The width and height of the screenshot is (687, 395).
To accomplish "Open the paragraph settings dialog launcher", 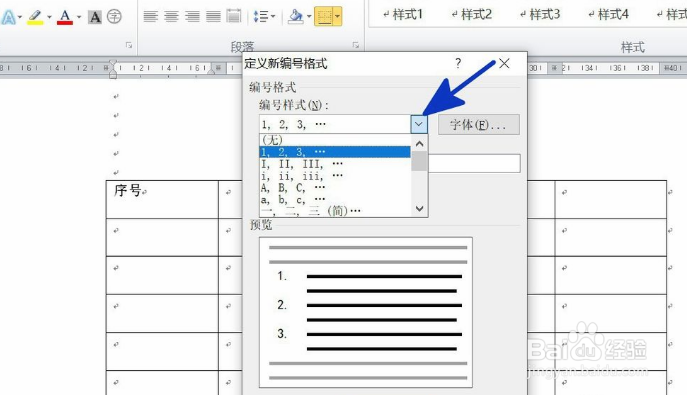I will (x=356, y=45).
